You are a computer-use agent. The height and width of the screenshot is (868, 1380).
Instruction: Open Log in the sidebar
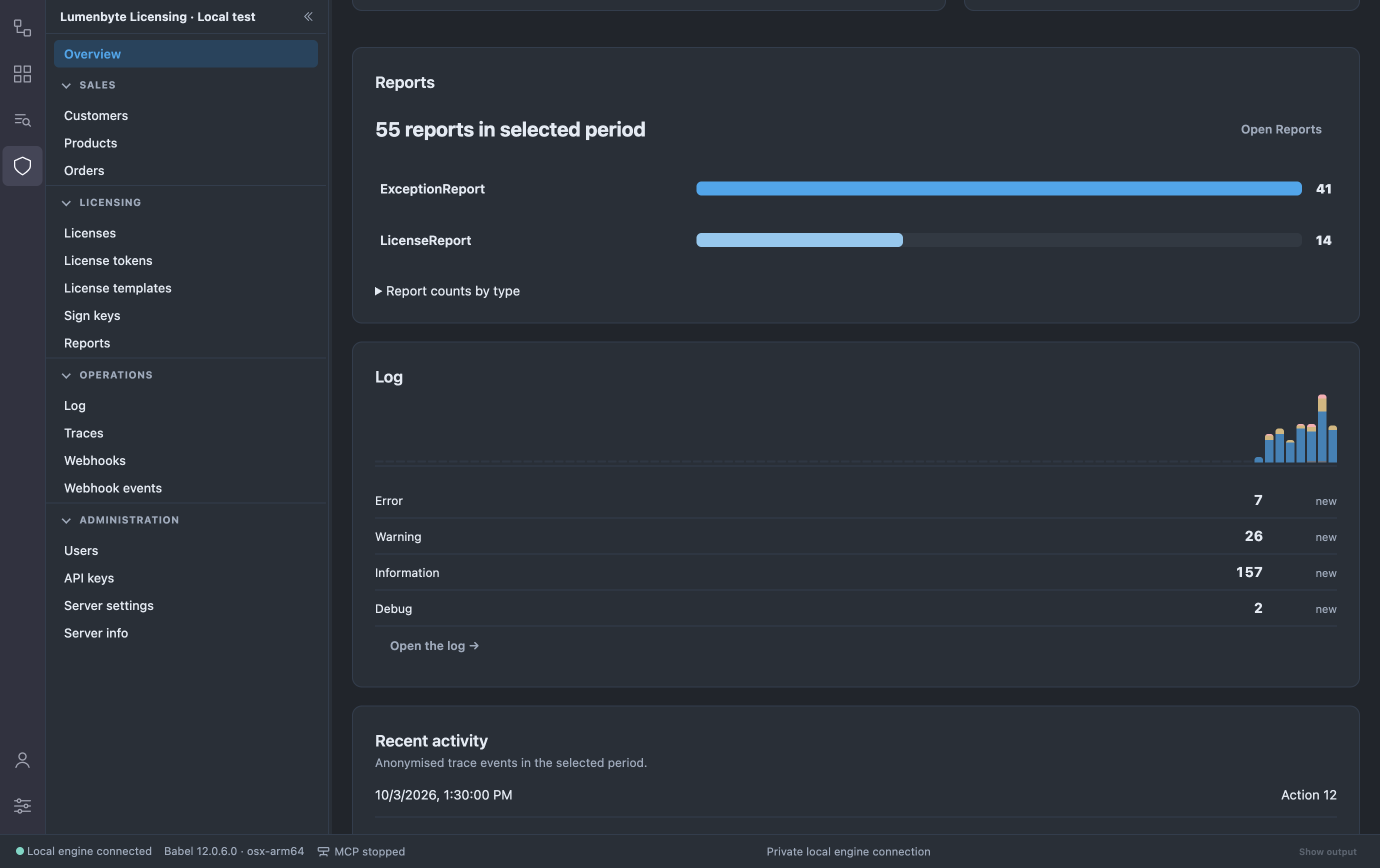pos(185,405)
